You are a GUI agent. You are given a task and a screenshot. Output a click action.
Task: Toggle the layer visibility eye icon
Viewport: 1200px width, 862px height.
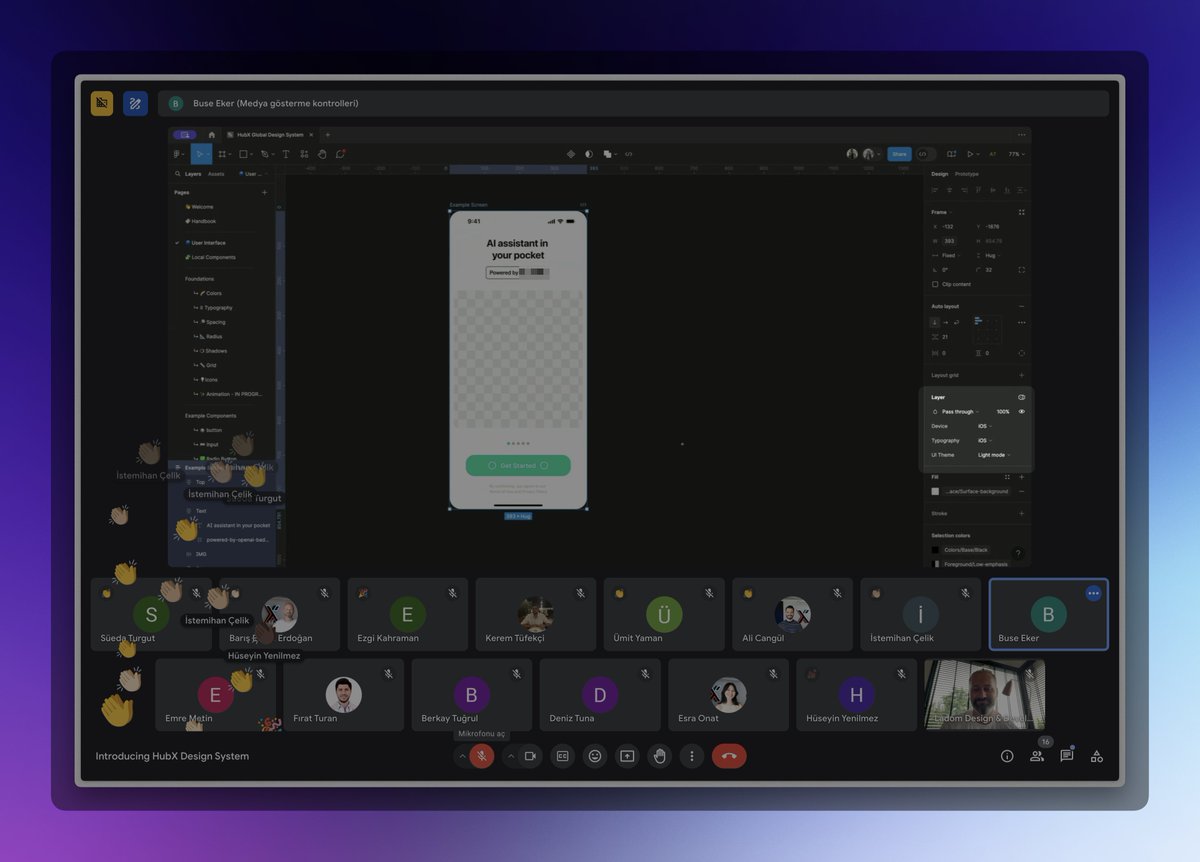(x=1021, y=412)
